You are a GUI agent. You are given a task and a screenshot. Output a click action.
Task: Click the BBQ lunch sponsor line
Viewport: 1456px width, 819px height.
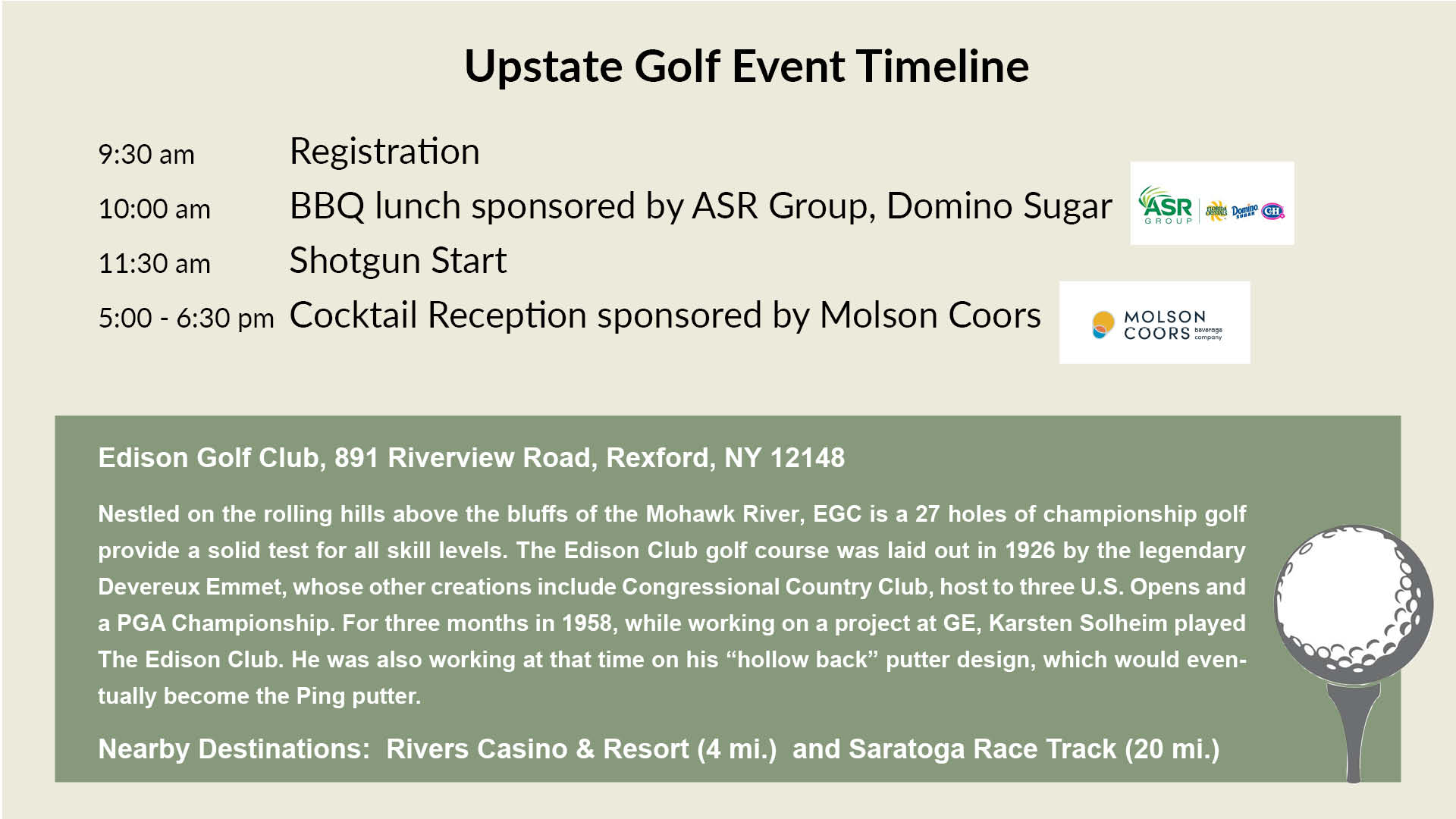pos(701,206)
